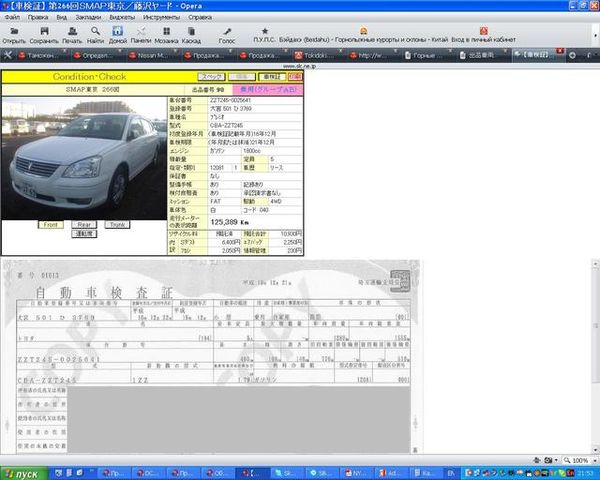Switch to the Nissan M... tab
This screenshot has height=480, width=600.
[153, 55]
